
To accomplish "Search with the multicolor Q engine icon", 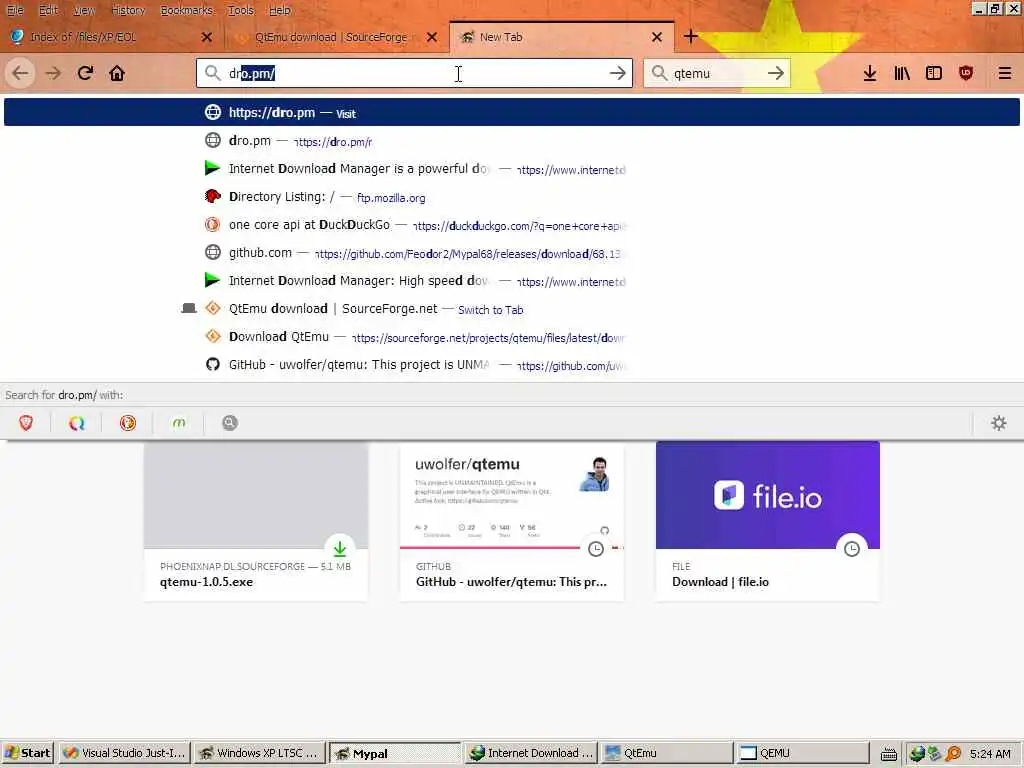I will (77, 423).
